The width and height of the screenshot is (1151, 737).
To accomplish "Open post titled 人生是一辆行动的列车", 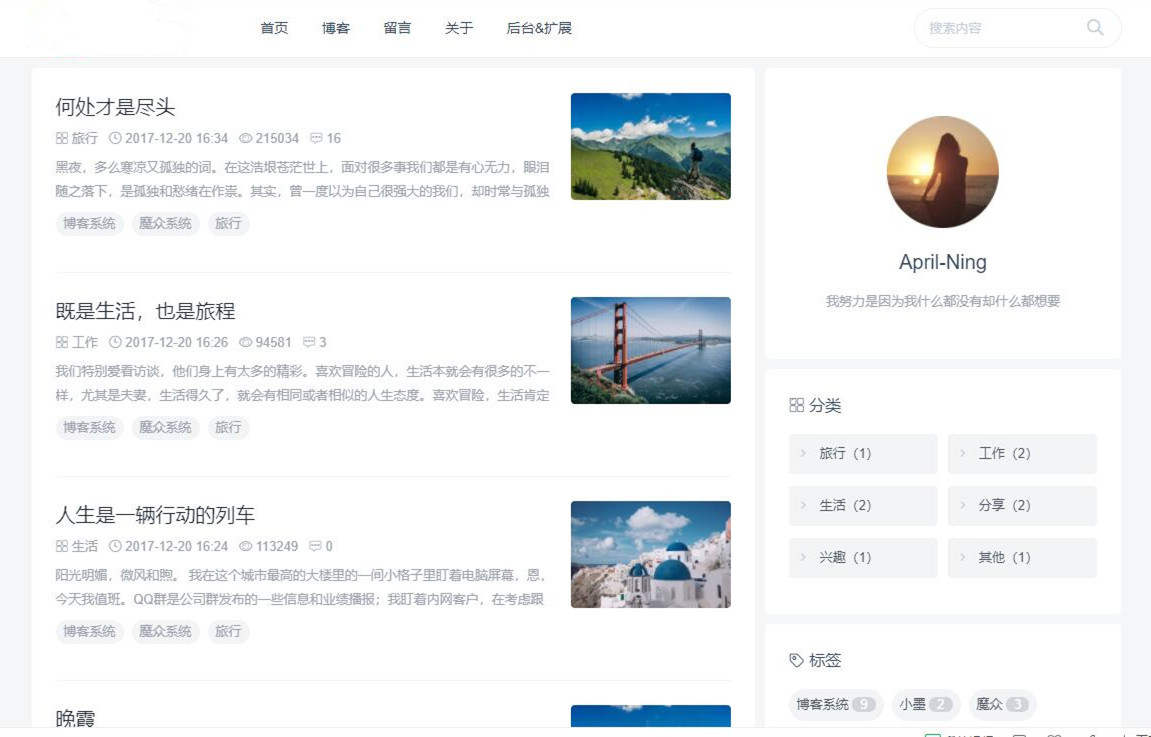I will (155, 515).
